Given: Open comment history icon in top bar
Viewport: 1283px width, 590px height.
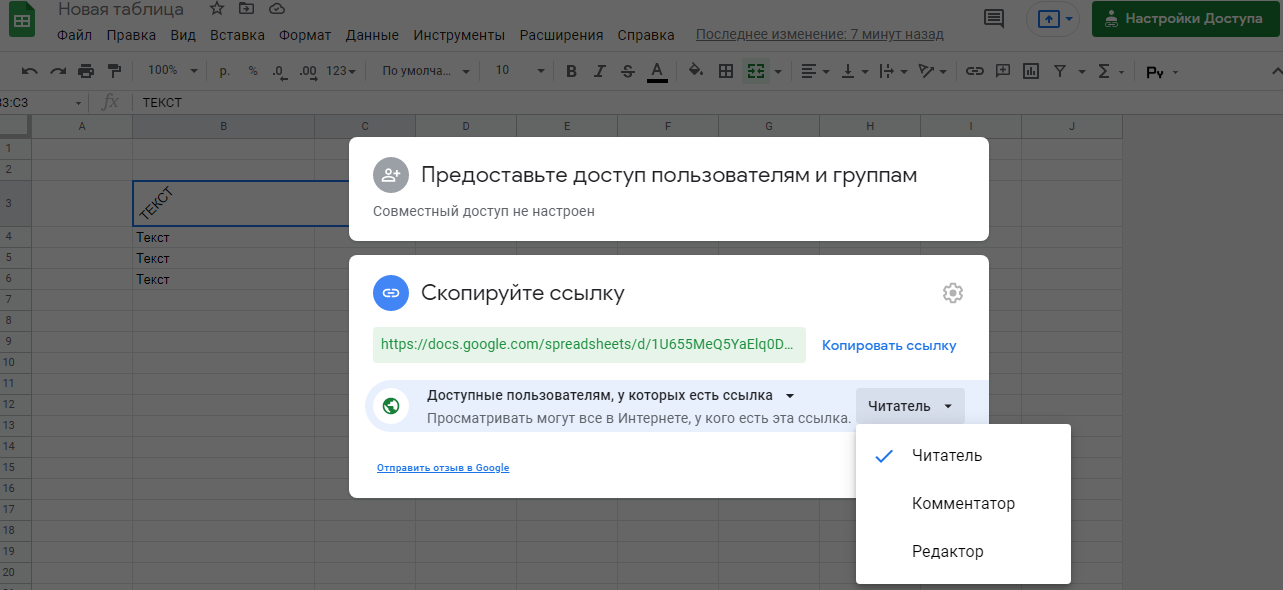Looking at the screenshot, I should coord(994,18).
